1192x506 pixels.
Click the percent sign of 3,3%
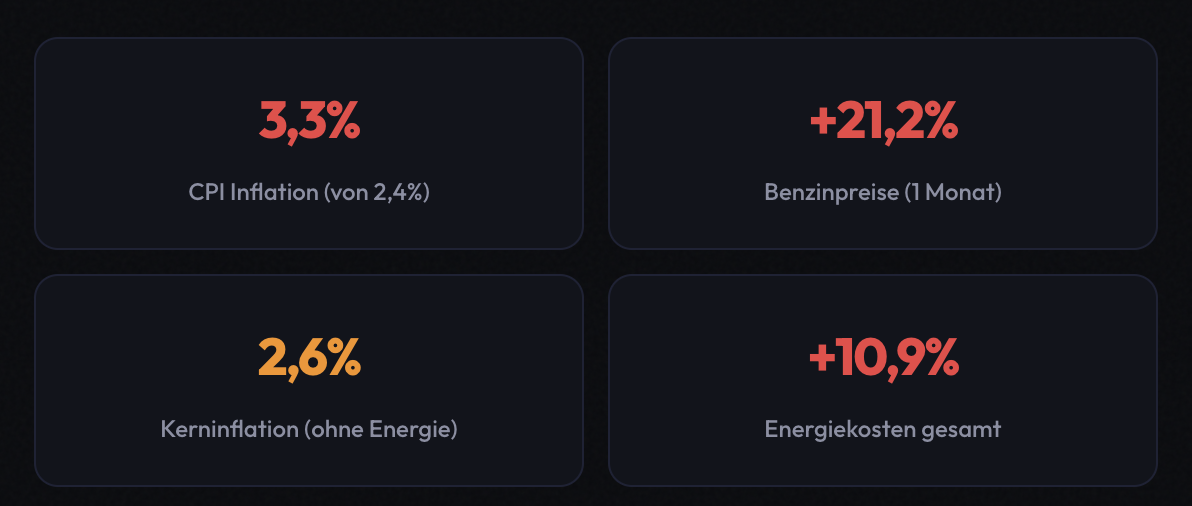340,122
